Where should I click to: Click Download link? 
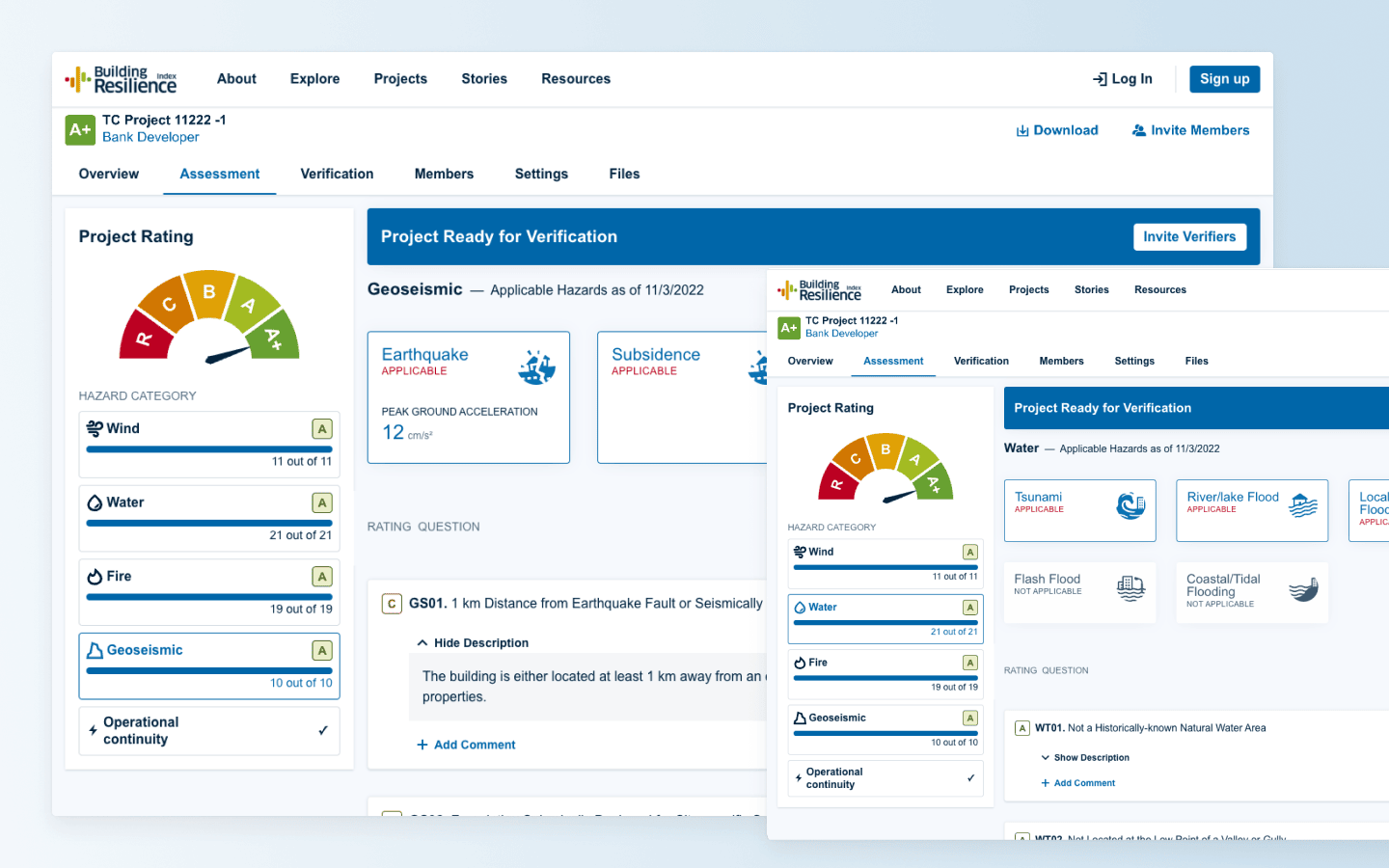pos(1057,131)
